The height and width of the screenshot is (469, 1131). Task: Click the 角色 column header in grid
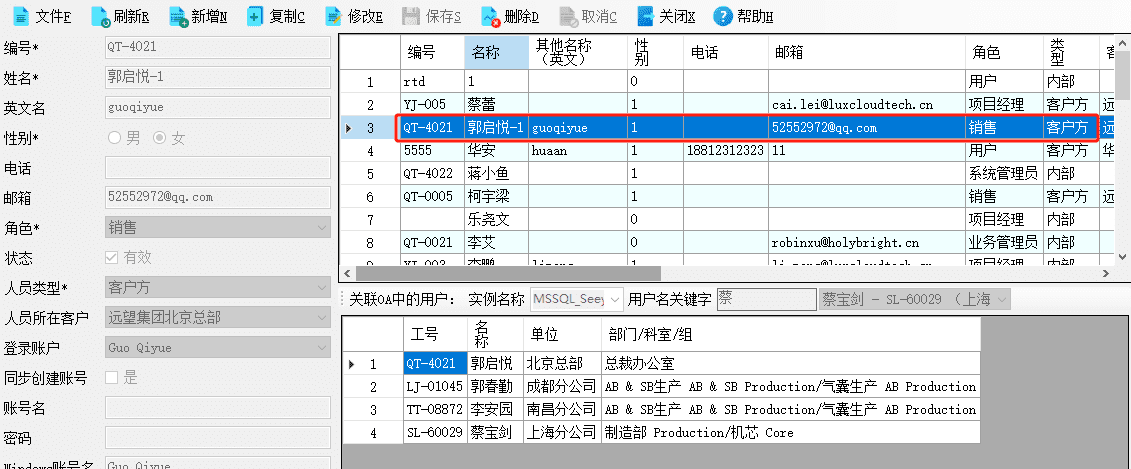click(x=1005, y=53)
